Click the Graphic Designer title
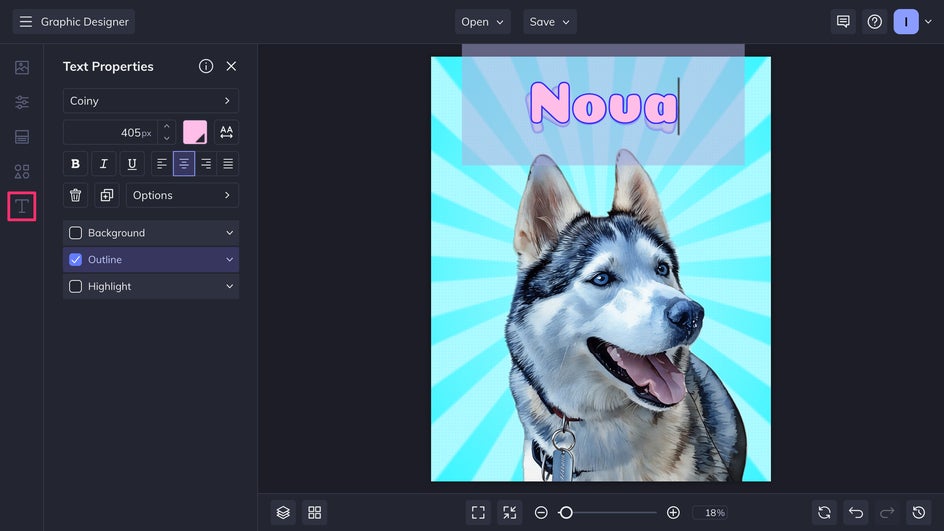The width and height of the screenshot is (944, 531). [84, 22]
